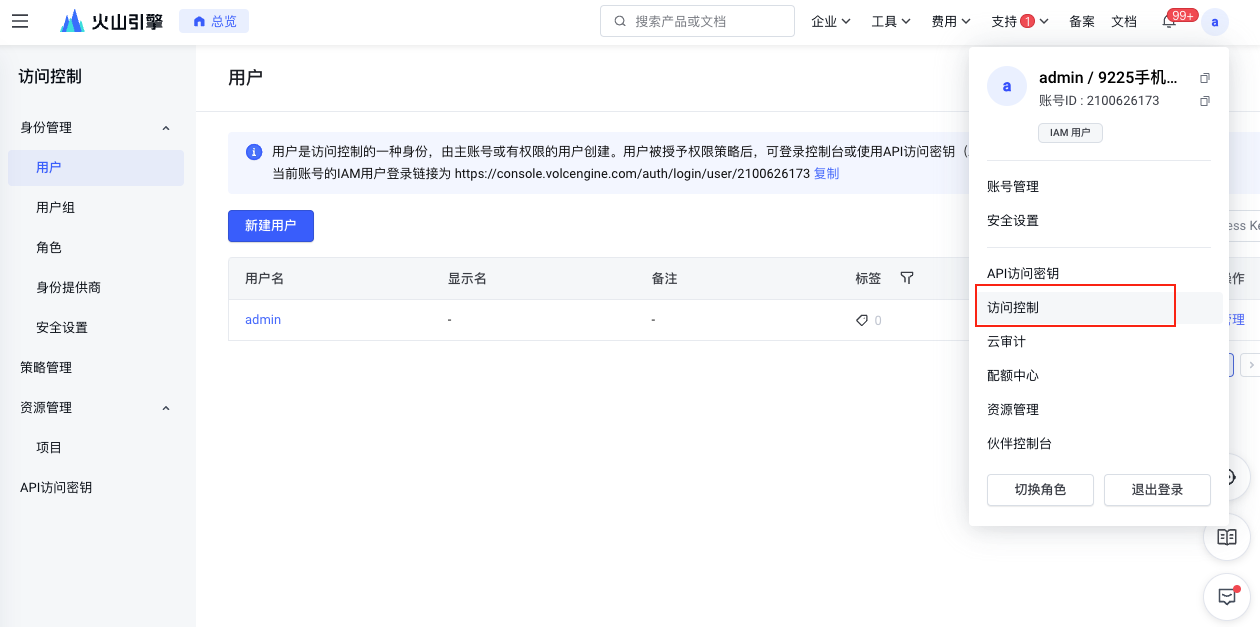1260x627 pixels.
Task: Open the hamburger navigation menu
Action: (x=20, y=21)
